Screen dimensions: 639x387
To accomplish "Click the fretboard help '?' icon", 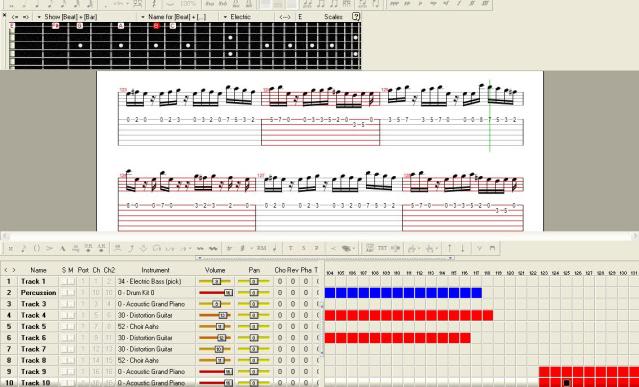I will tap(356, 17).
